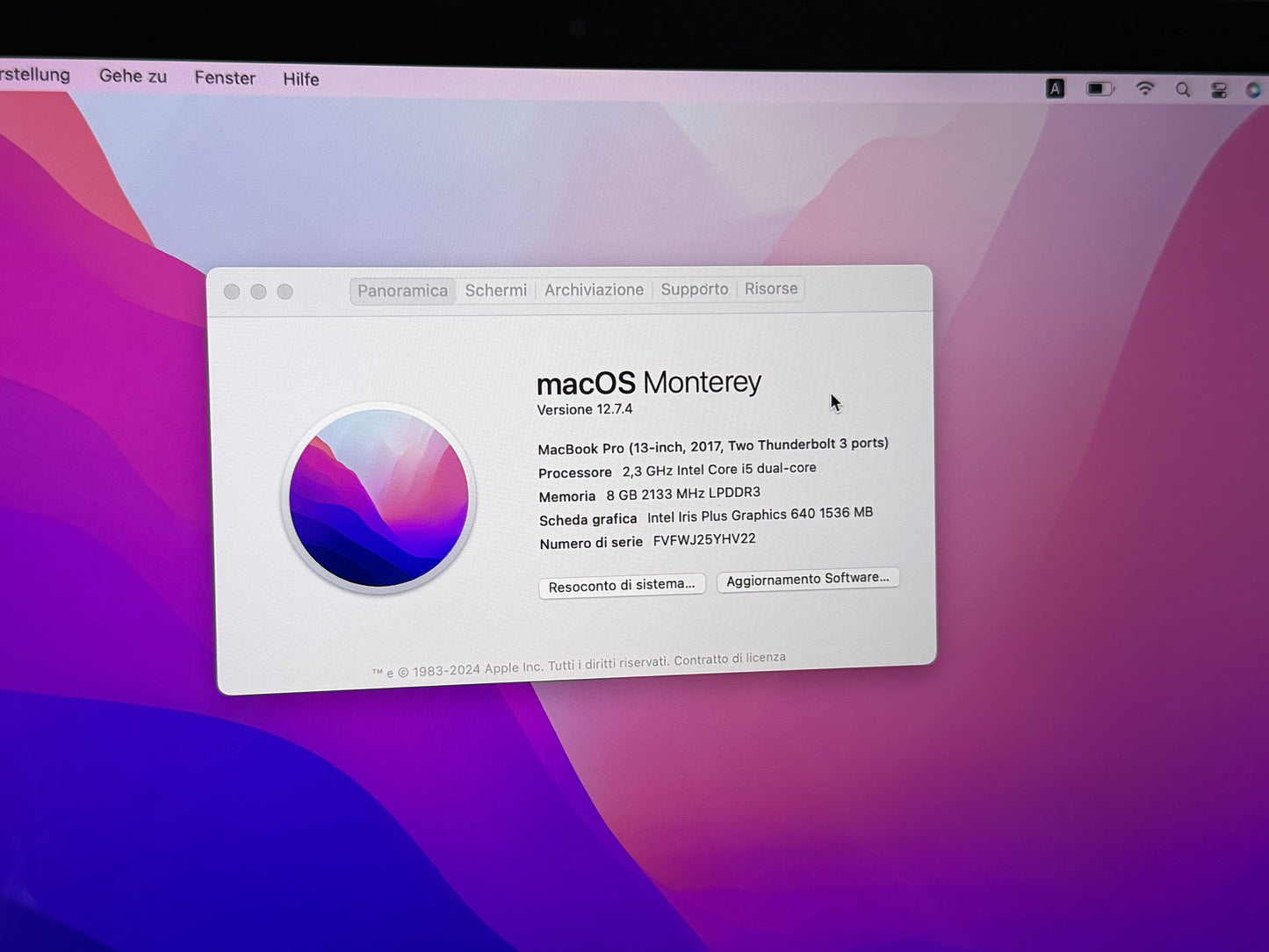Open the Gehe zu menu
1269x952 pixels.
[133, 76]
